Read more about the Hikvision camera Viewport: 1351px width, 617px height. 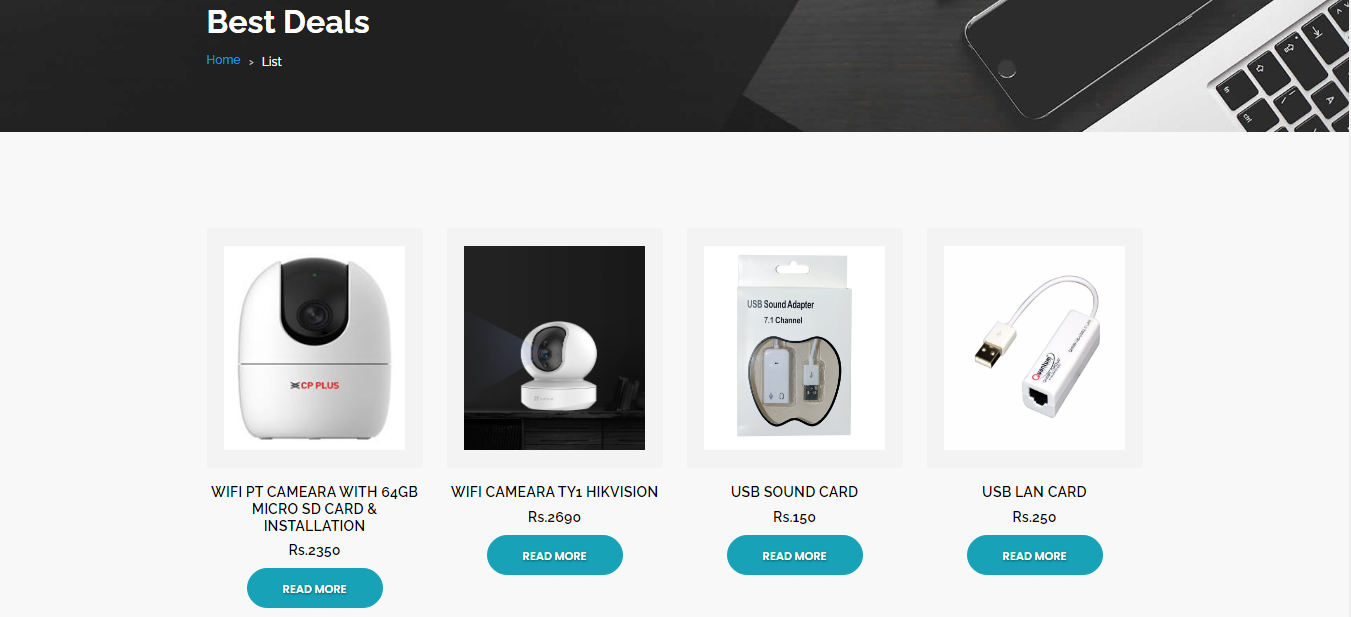[554, 555]
